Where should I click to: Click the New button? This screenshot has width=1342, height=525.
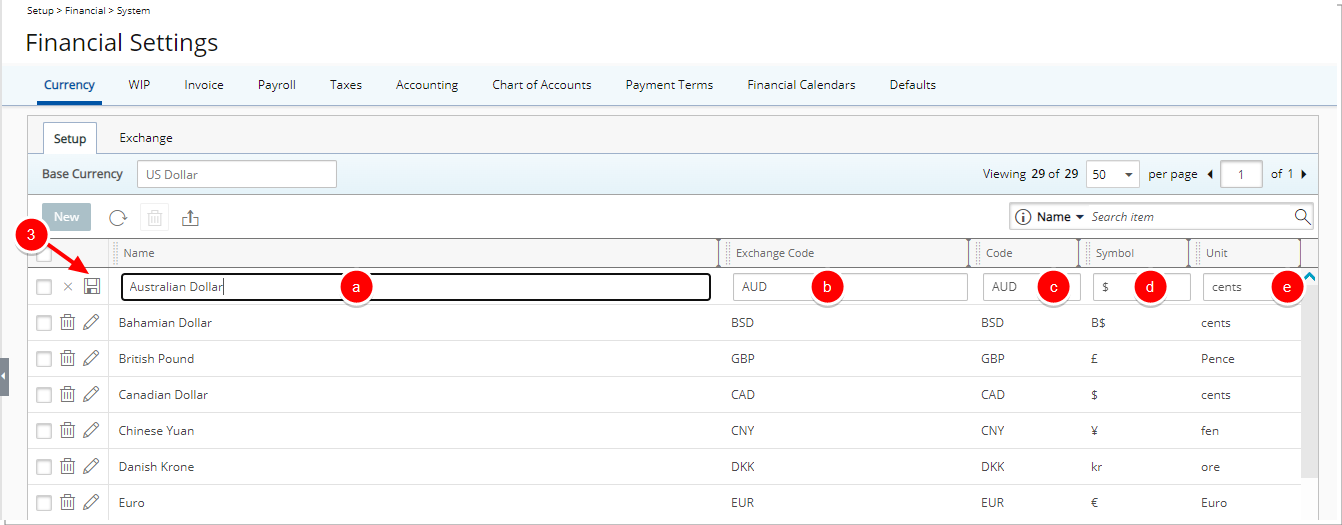(67, 217)
